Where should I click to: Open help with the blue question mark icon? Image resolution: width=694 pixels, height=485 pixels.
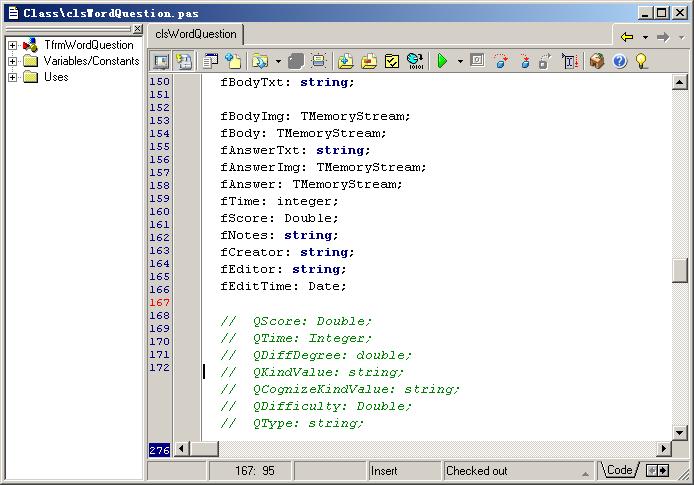pos(619,62)
